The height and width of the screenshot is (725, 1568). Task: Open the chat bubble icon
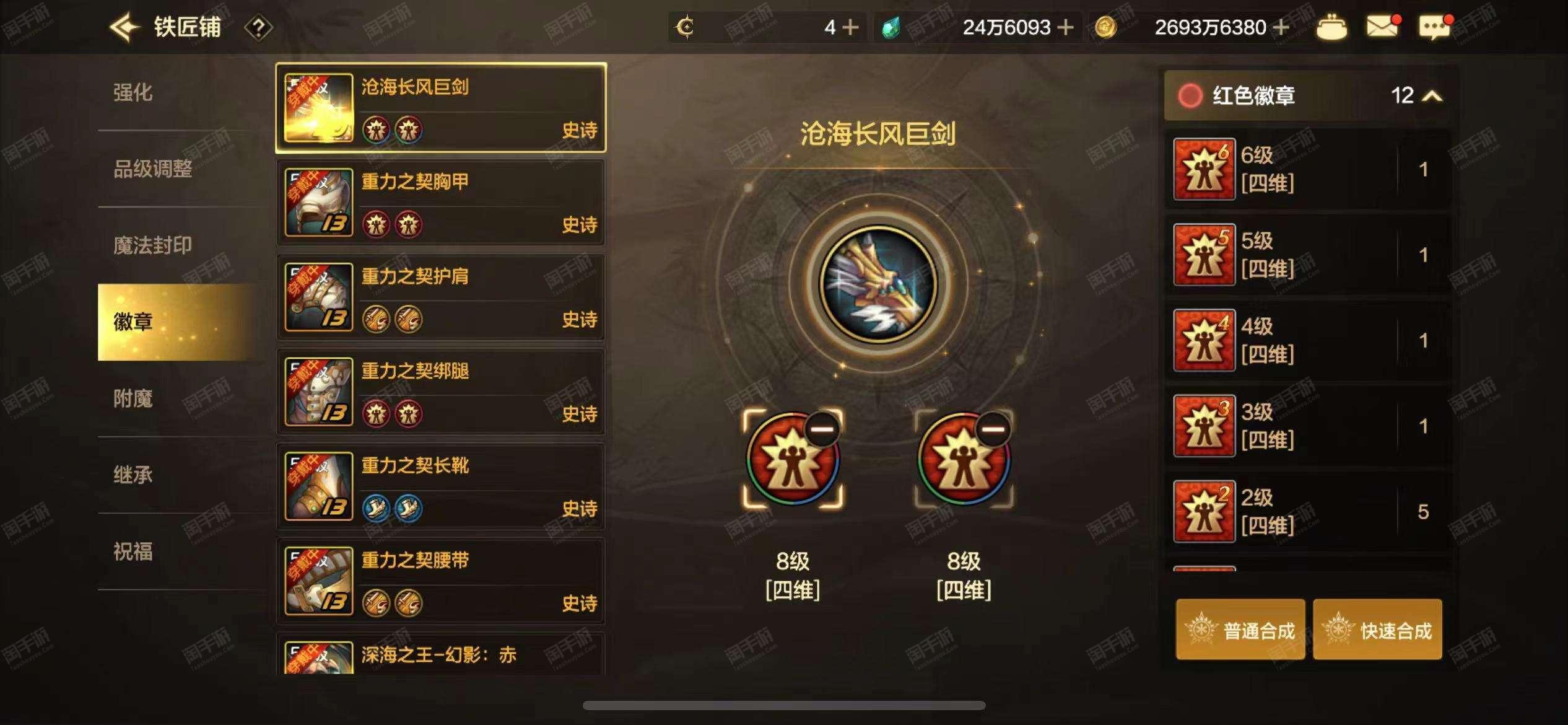click(1434, 27)
